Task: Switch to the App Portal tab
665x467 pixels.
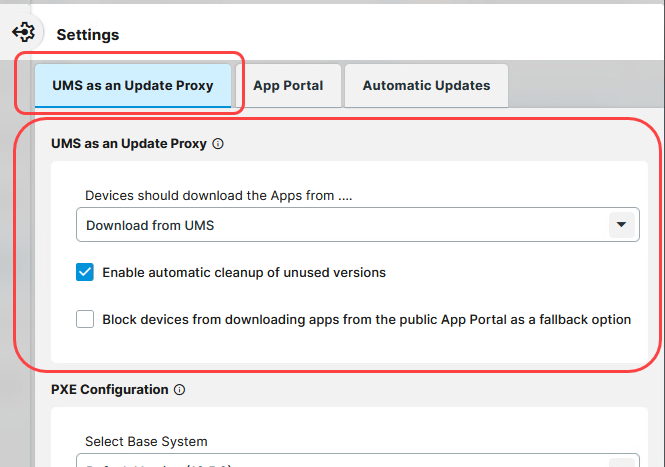Action: pyautogui.click(x=288, y=86)
